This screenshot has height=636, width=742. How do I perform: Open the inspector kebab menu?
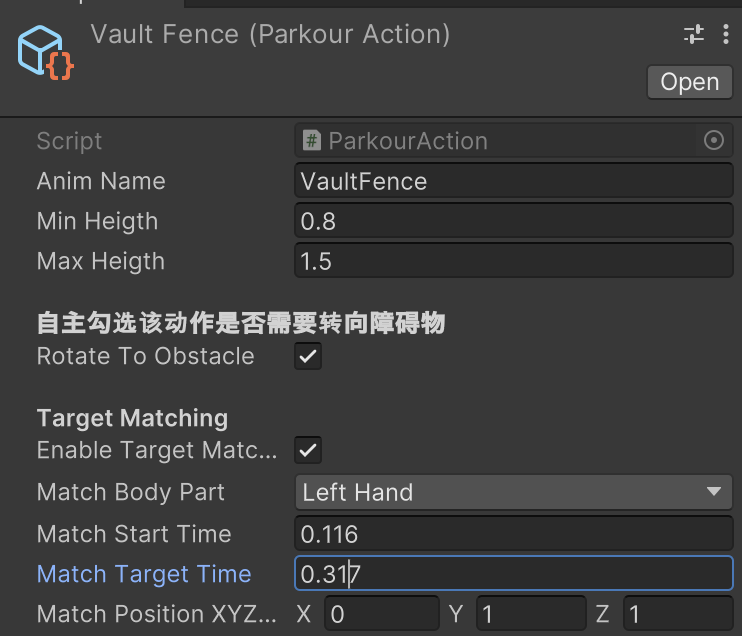726,35
